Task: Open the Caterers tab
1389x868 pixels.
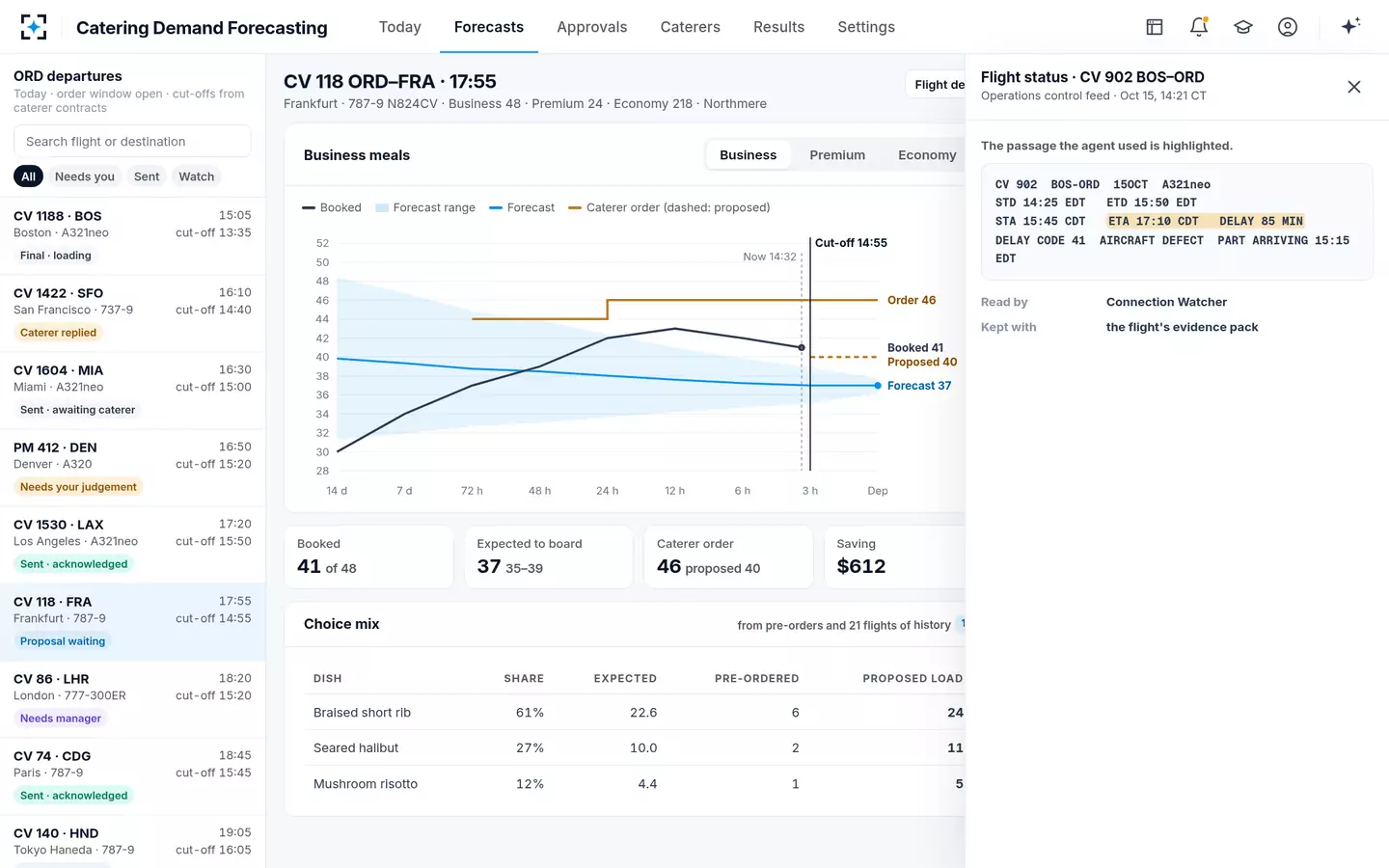Action: click(x=691, y=27)
